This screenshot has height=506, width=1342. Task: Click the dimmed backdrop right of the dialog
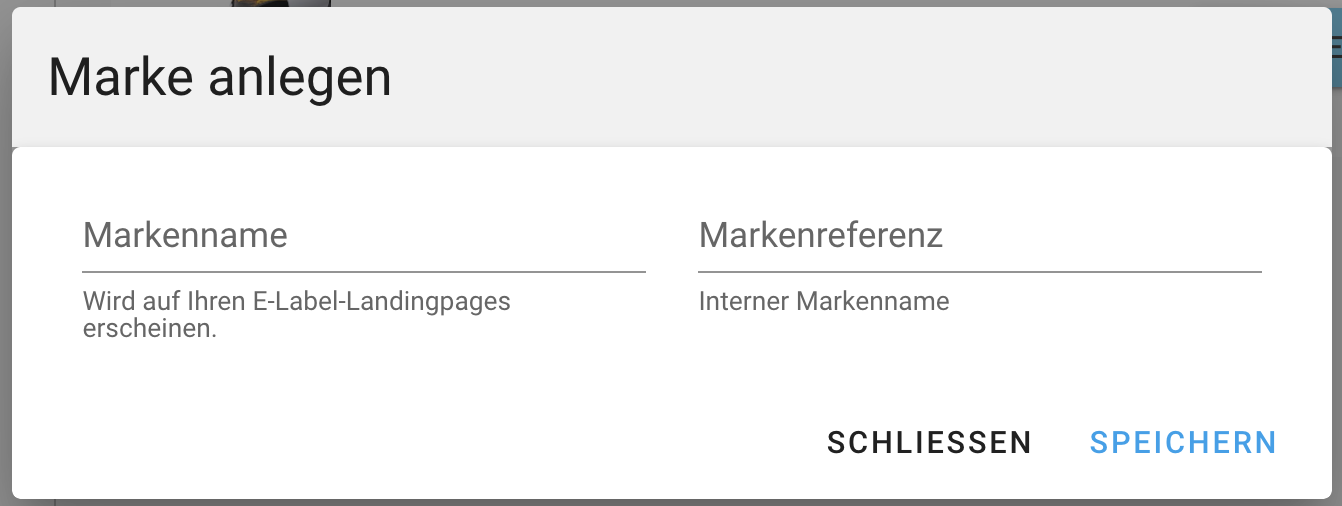1337,300
